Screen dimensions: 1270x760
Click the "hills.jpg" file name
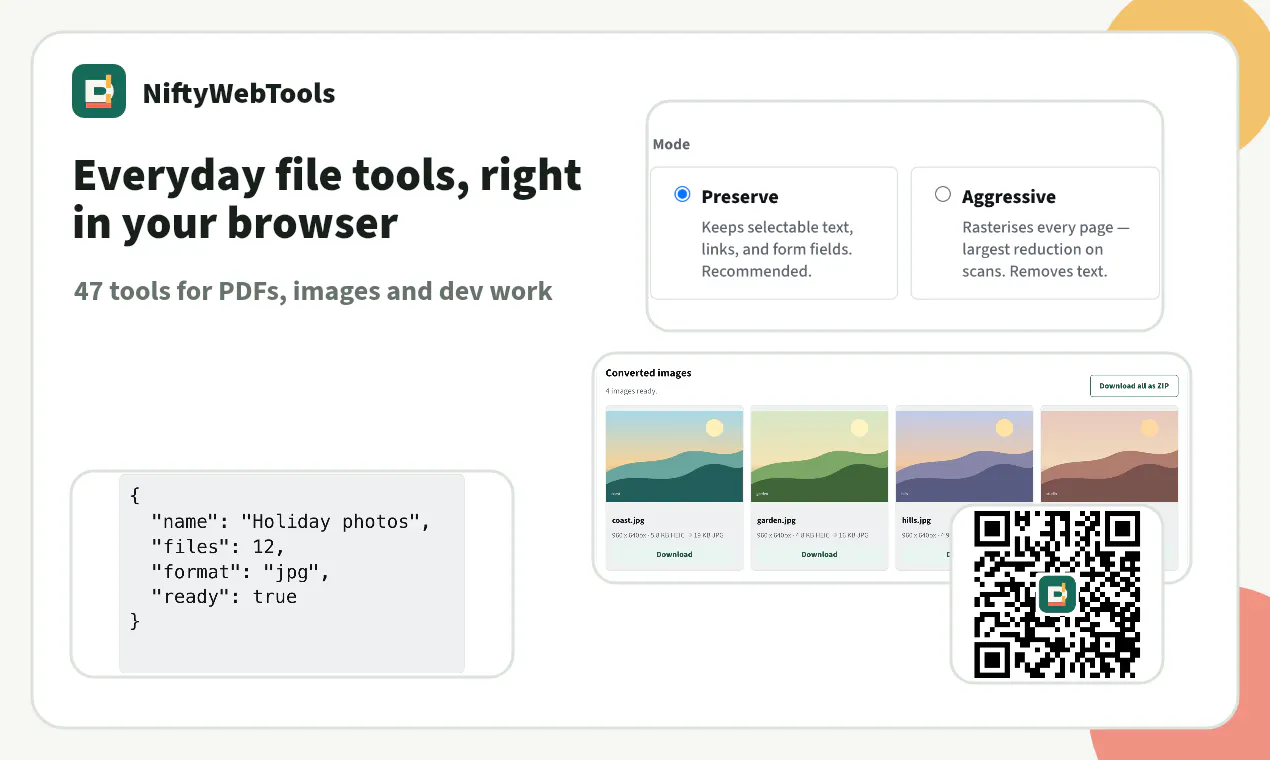pos(916,520)
